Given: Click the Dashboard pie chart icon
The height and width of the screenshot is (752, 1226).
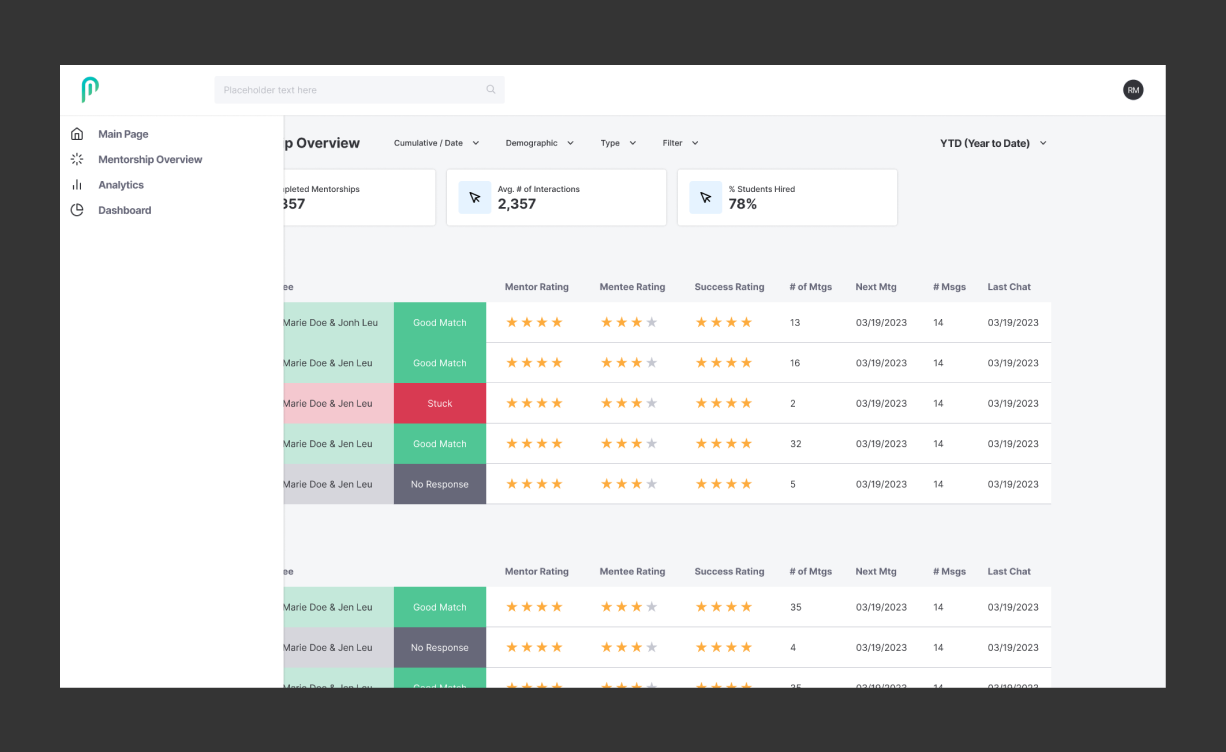Looking at the screenshot, I should tap(77, 210).
